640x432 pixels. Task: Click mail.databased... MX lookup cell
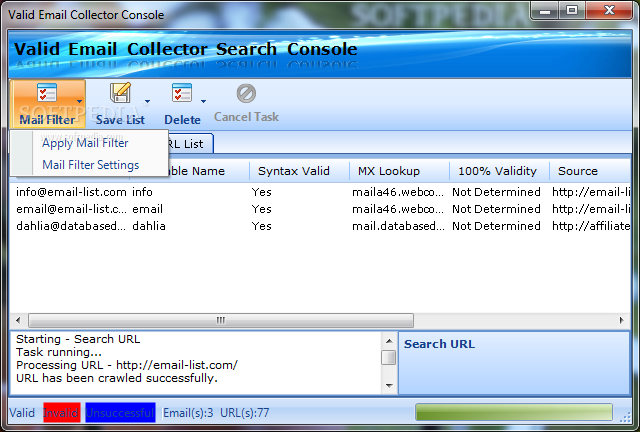coord(398,226)
